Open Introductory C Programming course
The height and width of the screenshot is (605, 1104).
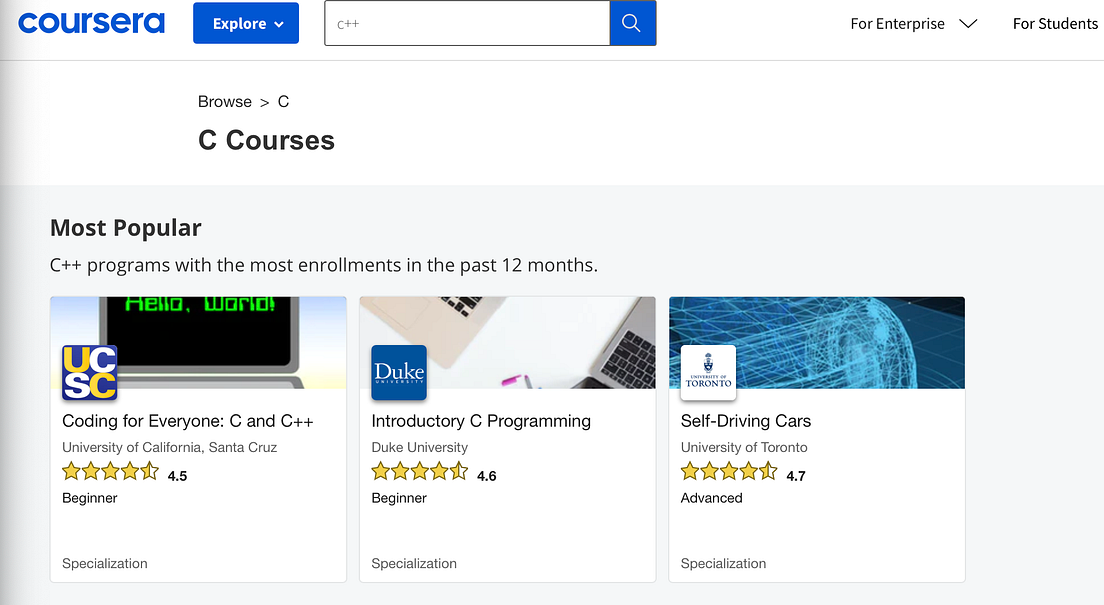[x=481, y=421]
